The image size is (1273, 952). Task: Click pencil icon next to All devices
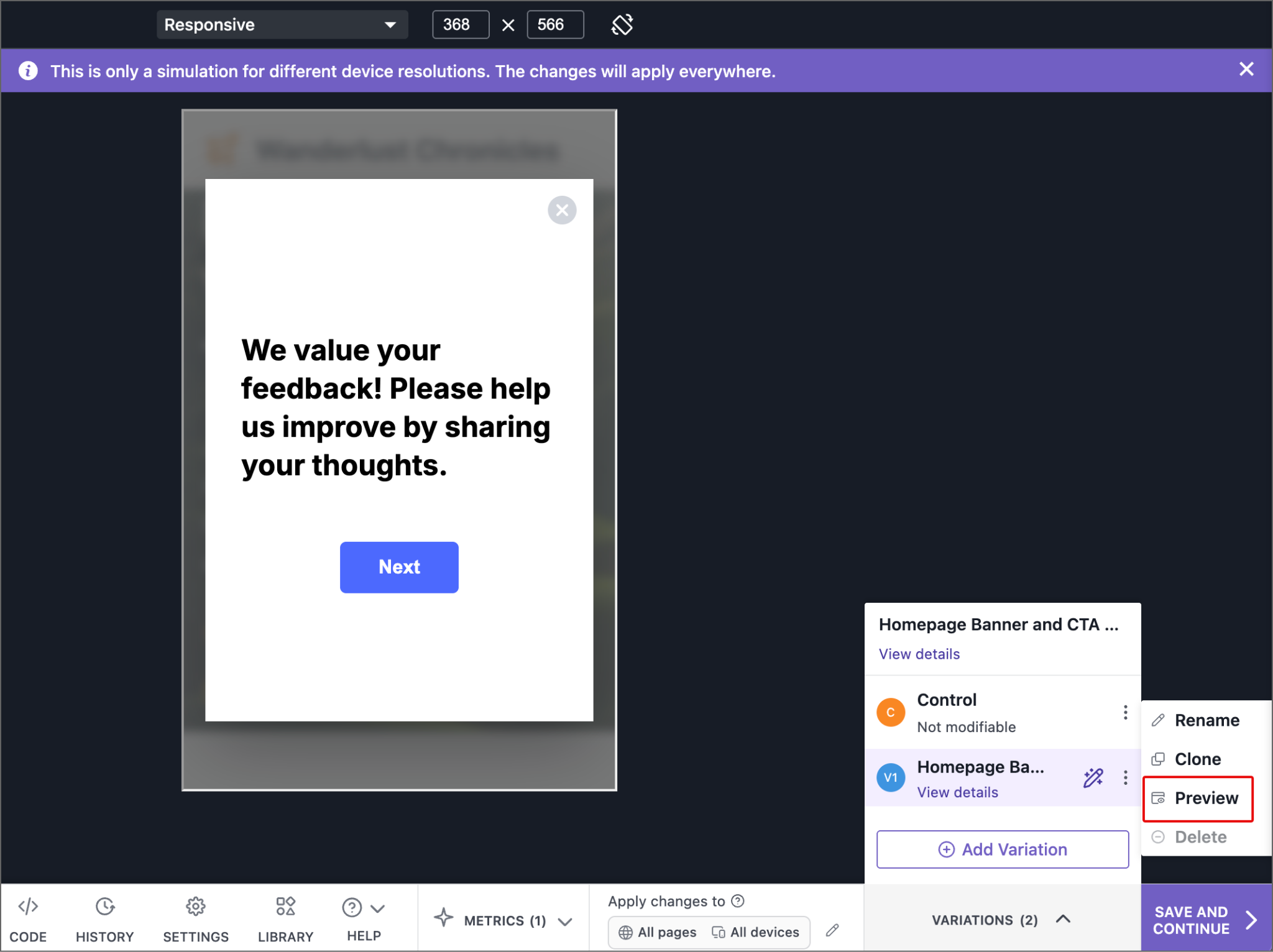click(832, 930)
